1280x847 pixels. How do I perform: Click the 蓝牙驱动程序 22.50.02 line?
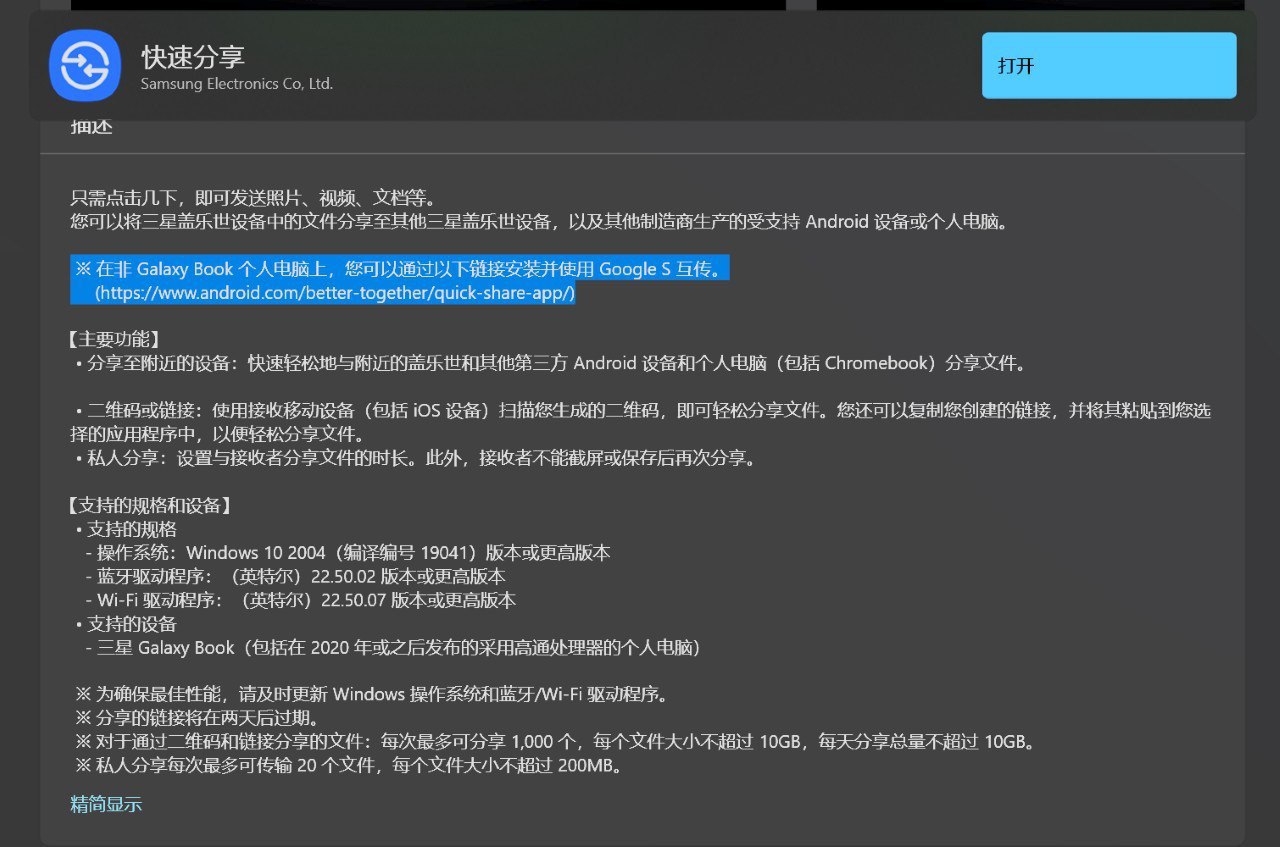(x=296, y=577)
